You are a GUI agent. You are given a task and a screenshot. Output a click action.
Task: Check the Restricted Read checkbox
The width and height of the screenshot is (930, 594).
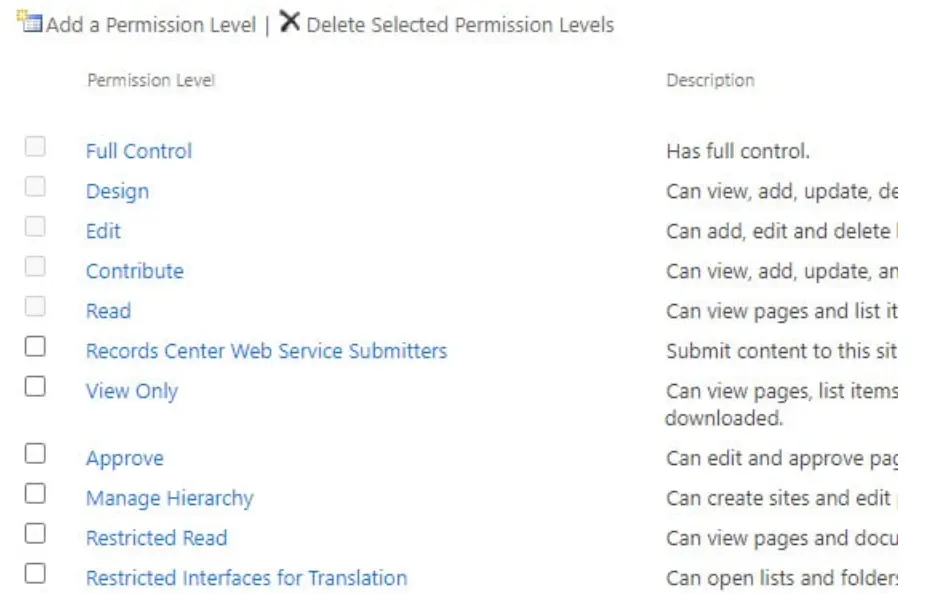click(x=36, y=531)
